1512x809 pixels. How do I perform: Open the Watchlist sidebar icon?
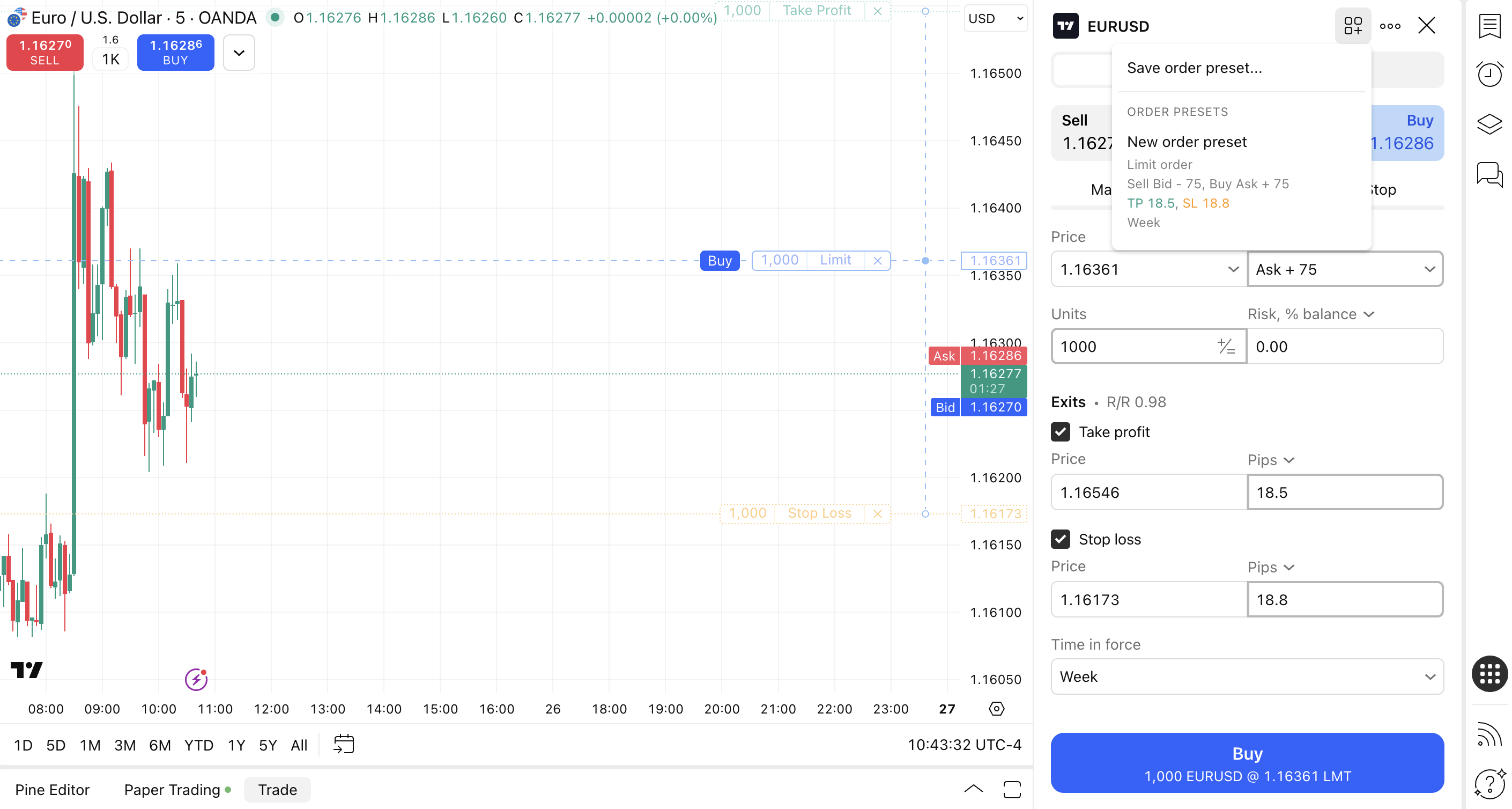(x=1489, y=26)
